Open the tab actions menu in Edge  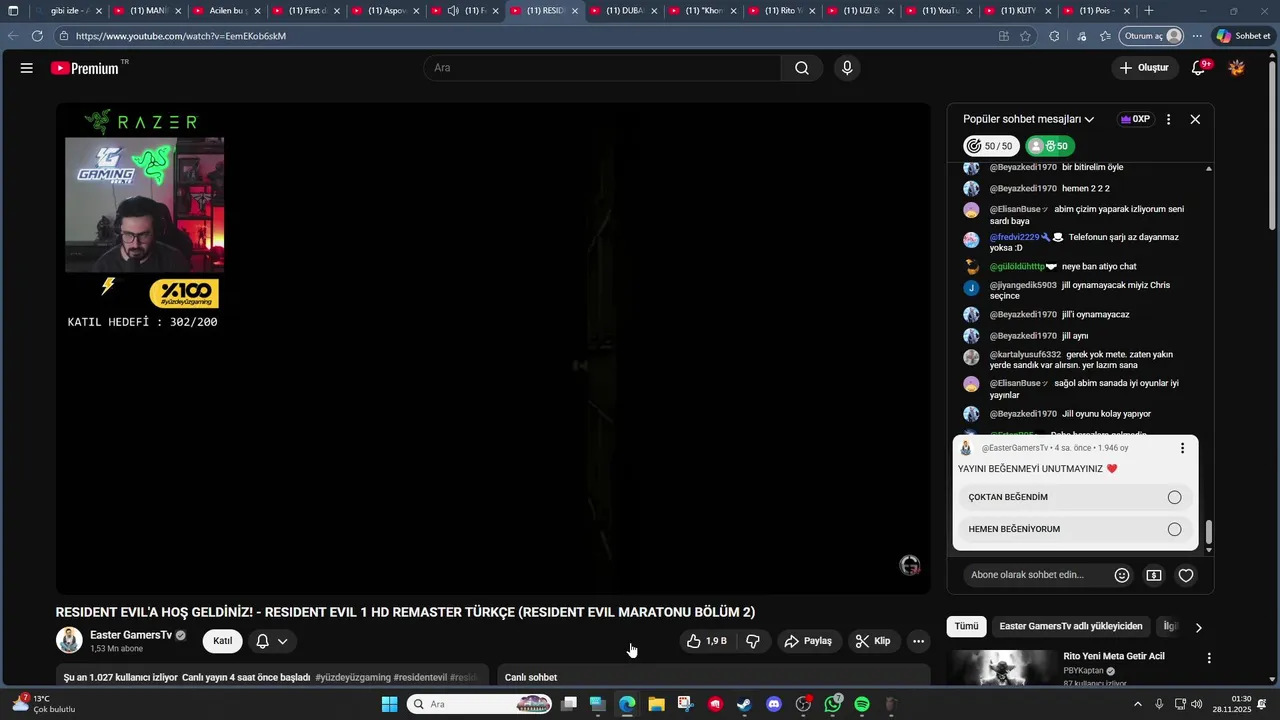[x=13, y=11]
